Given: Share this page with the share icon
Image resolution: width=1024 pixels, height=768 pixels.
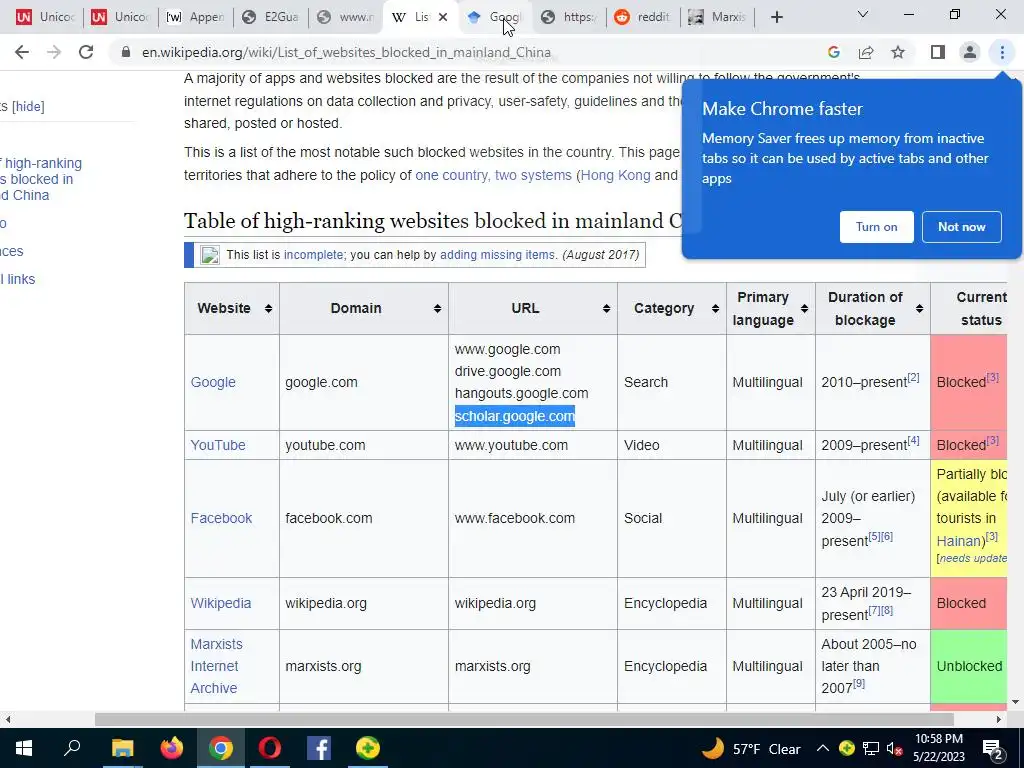Looking at the screenshot, I should 866,52.
